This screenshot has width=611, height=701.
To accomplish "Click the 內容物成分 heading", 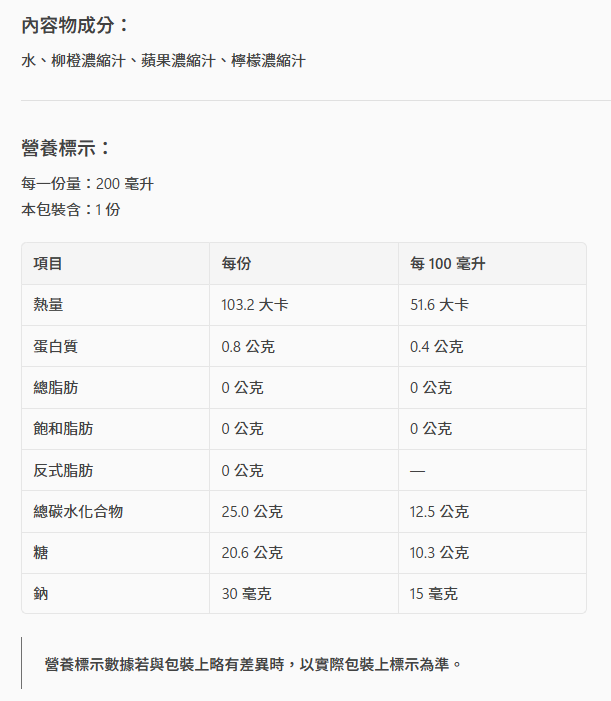I will [76, 25].
